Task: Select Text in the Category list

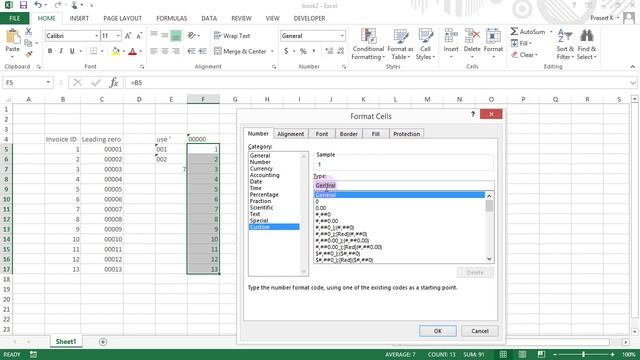Action: tap(255, 214)
